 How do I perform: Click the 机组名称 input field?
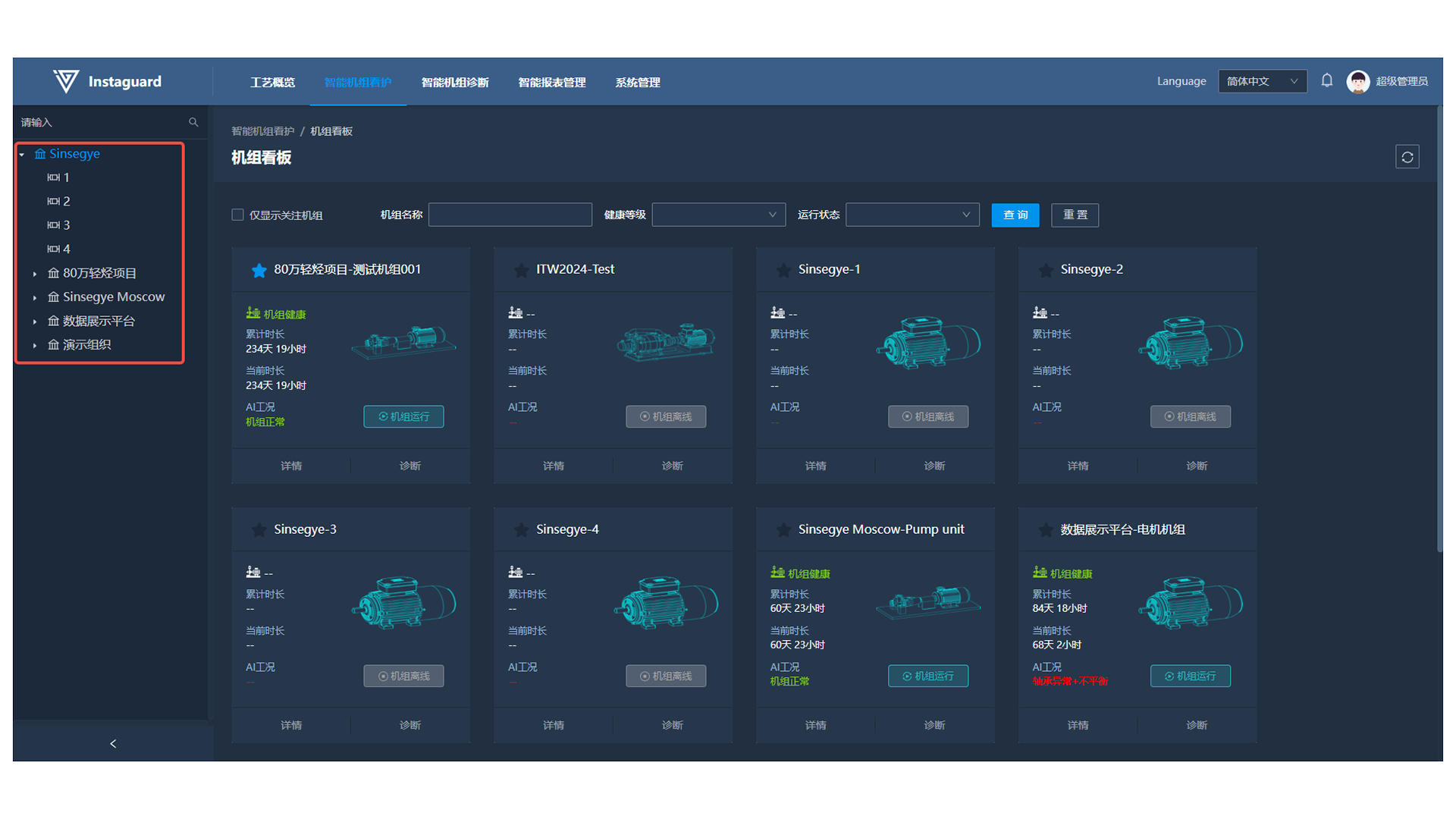click(510, 215)
